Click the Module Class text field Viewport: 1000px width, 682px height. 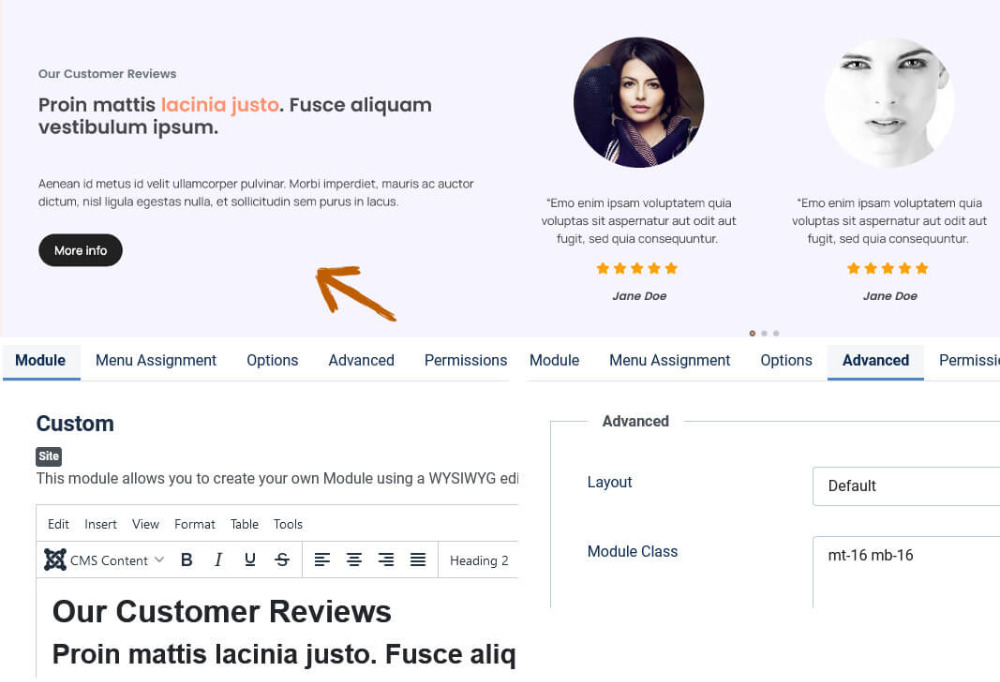[x=906, y=572]
